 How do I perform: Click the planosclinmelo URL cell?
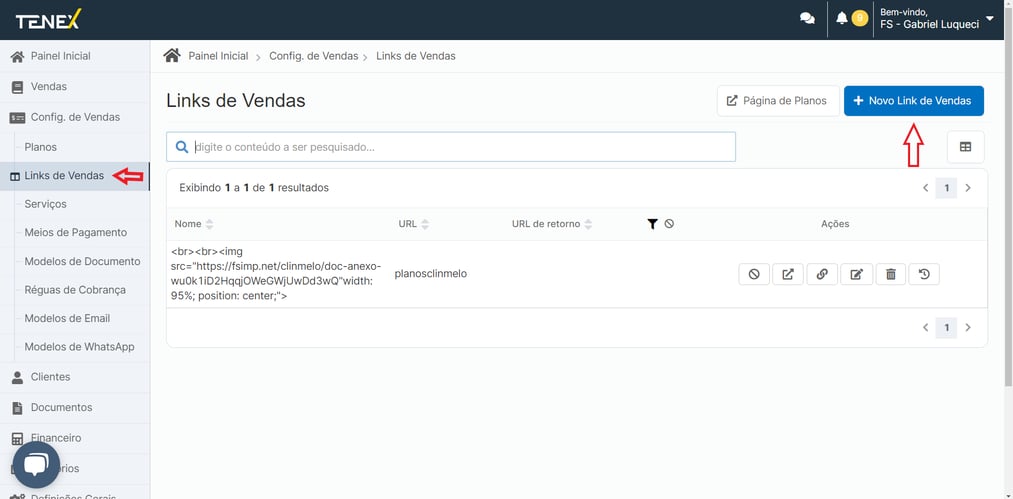pos(432,274)
